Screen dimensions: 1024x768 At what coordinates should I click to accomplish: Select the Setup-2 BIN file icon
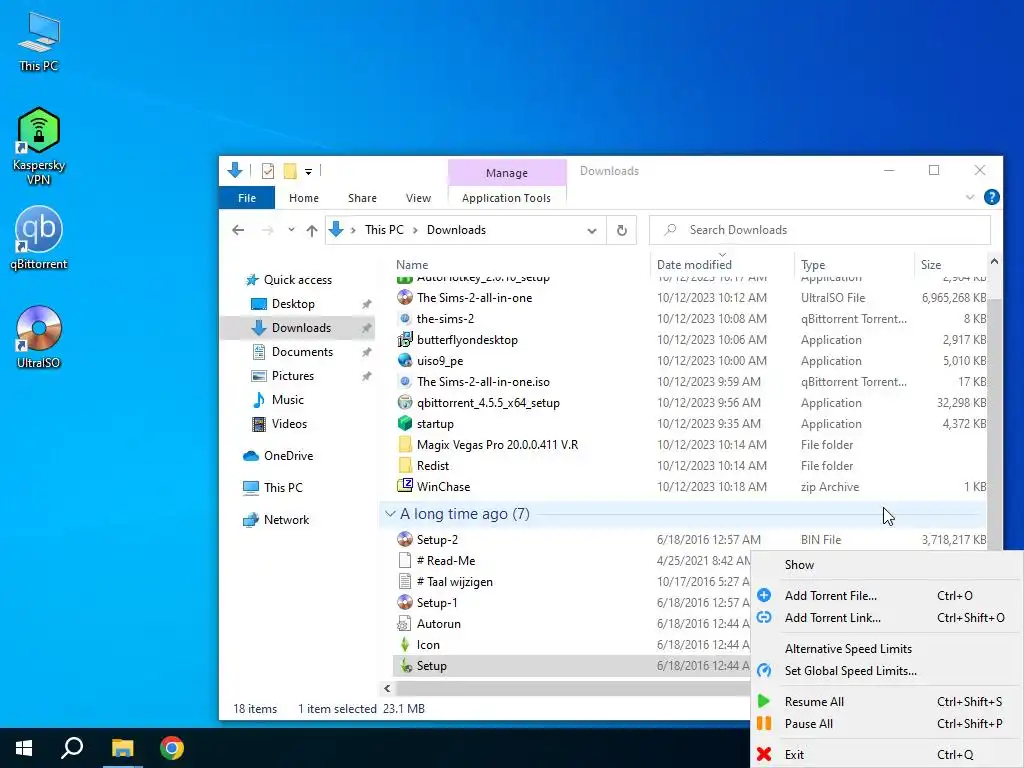tap(405, 539)
